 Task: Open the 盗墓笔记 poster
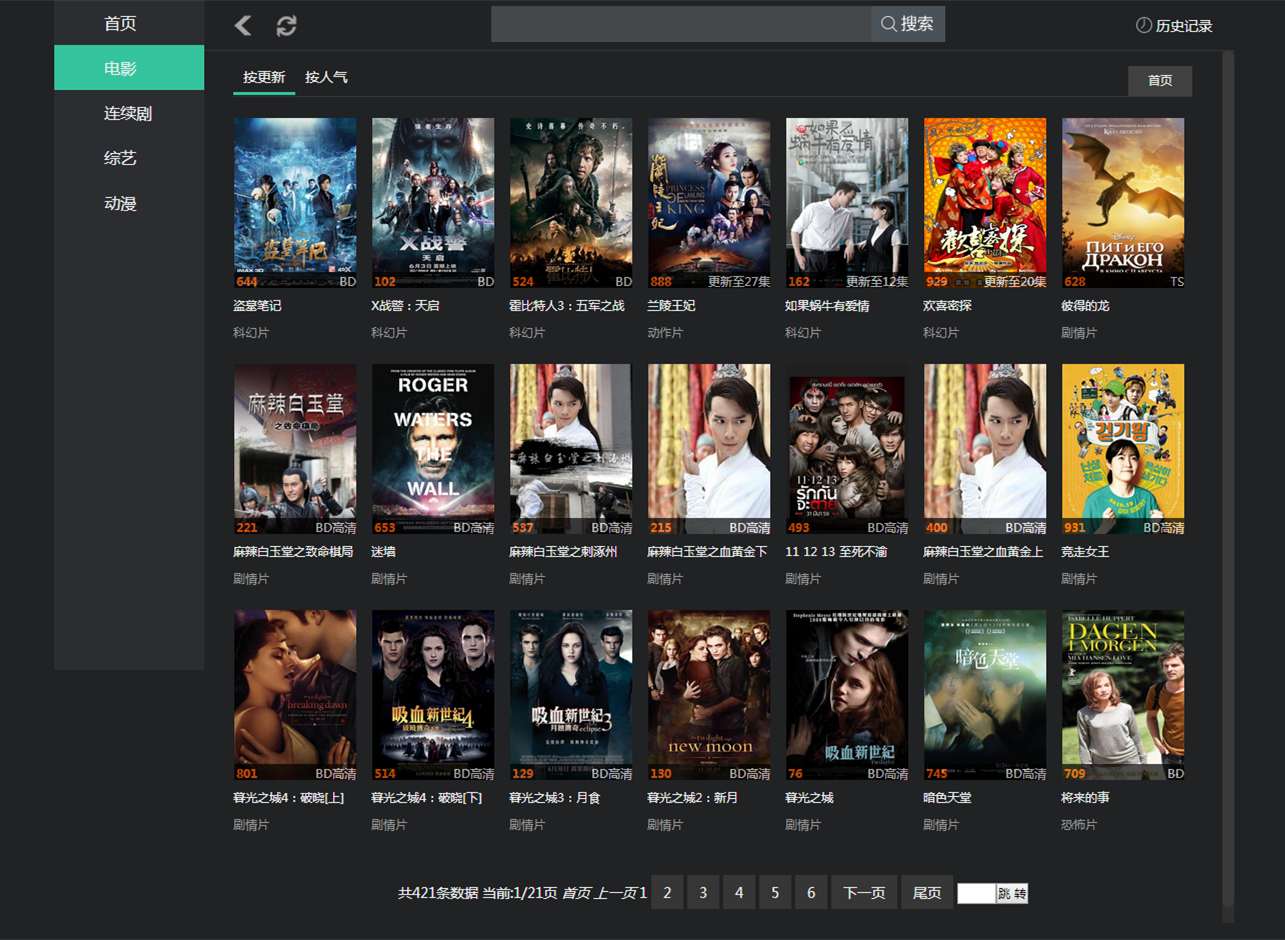point(295,203)
